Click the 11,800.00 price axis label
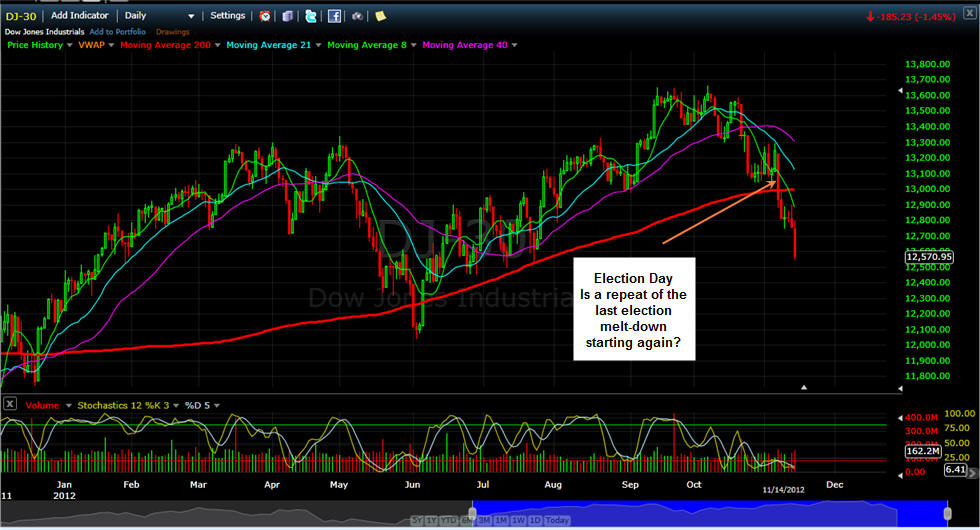 (x=928, y=376)
